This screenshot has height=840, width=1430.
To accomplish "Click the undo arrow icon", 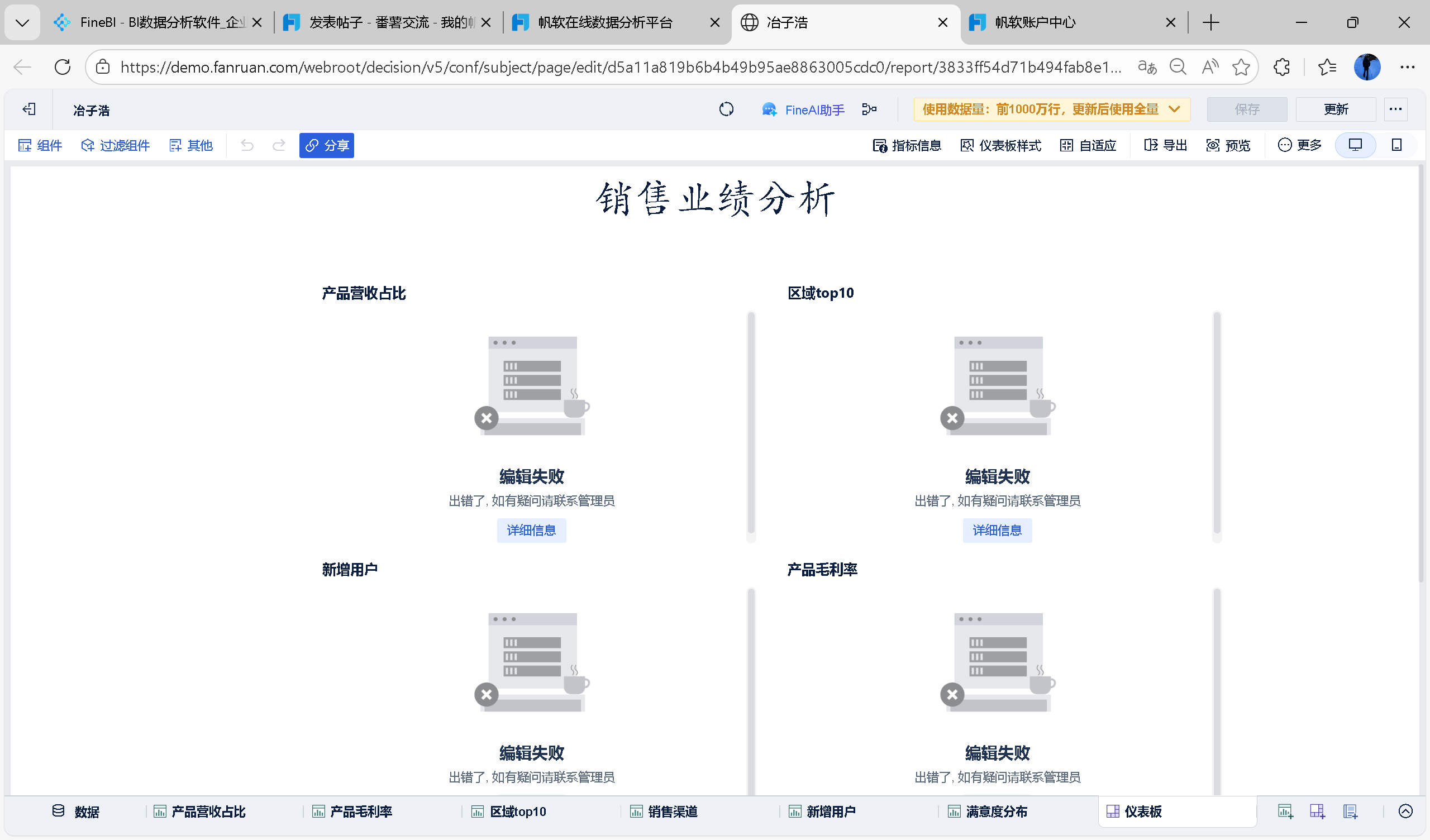I will (247, 145).
